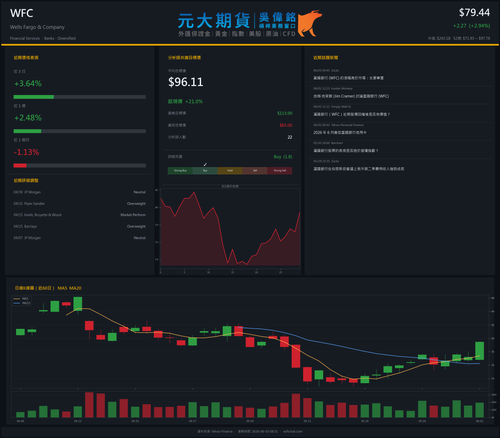500x438 pixels.
Task: Click the Financial Services Banks Diversified sector line
Action: (43, 38)
